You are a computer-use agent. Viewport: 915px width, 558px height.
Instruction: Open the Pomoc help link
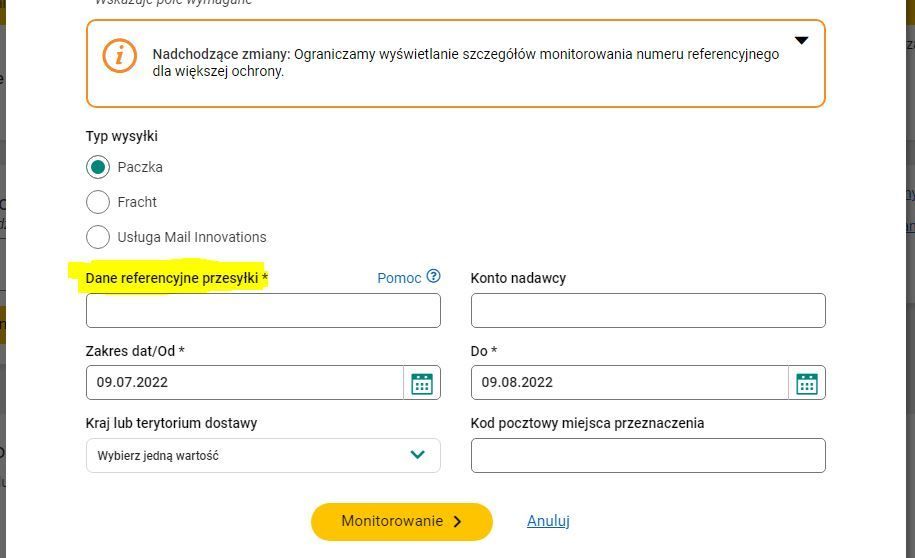pos(399,278)
